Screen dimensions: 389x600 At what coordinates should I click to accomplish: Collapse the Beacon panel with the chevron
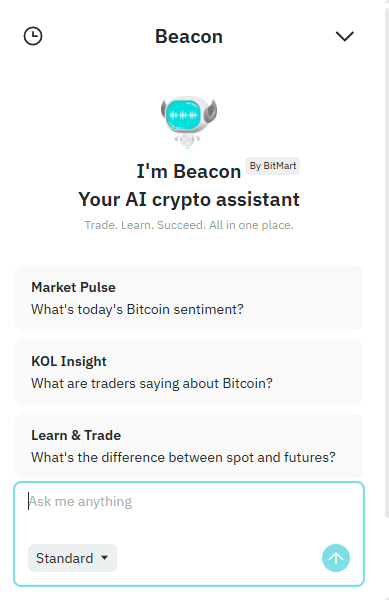[345, 36]
